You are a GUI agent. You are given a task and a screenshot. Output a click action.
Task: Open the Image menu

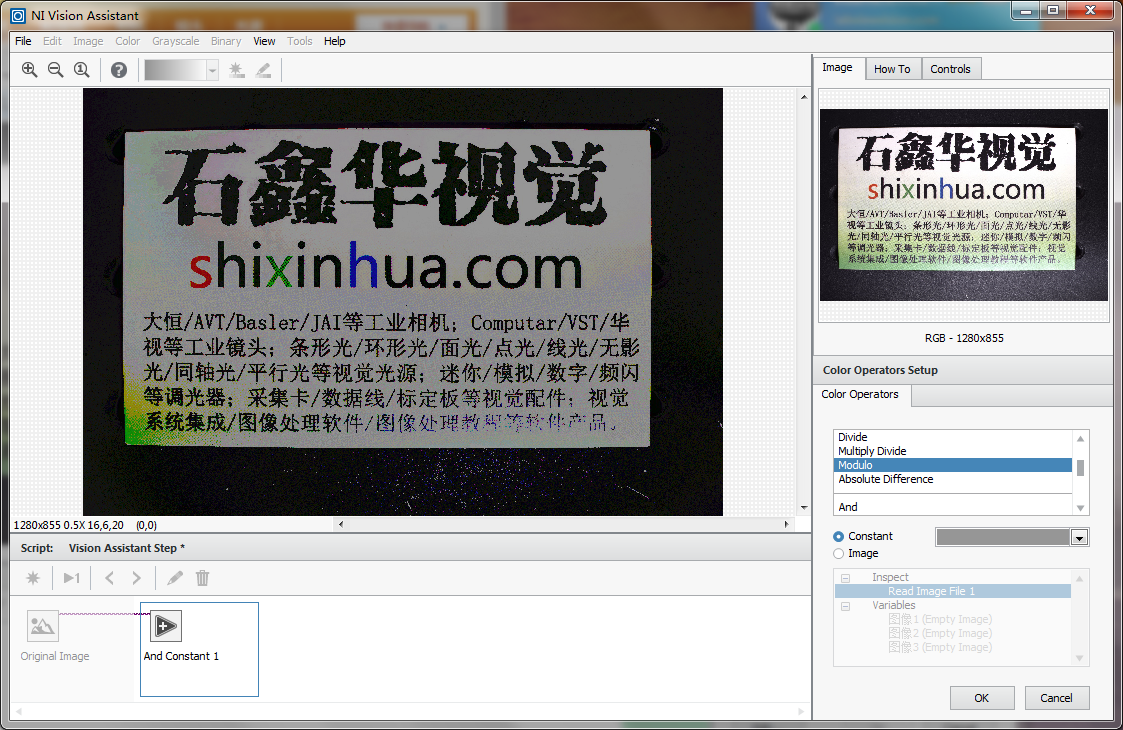[88, 41]
